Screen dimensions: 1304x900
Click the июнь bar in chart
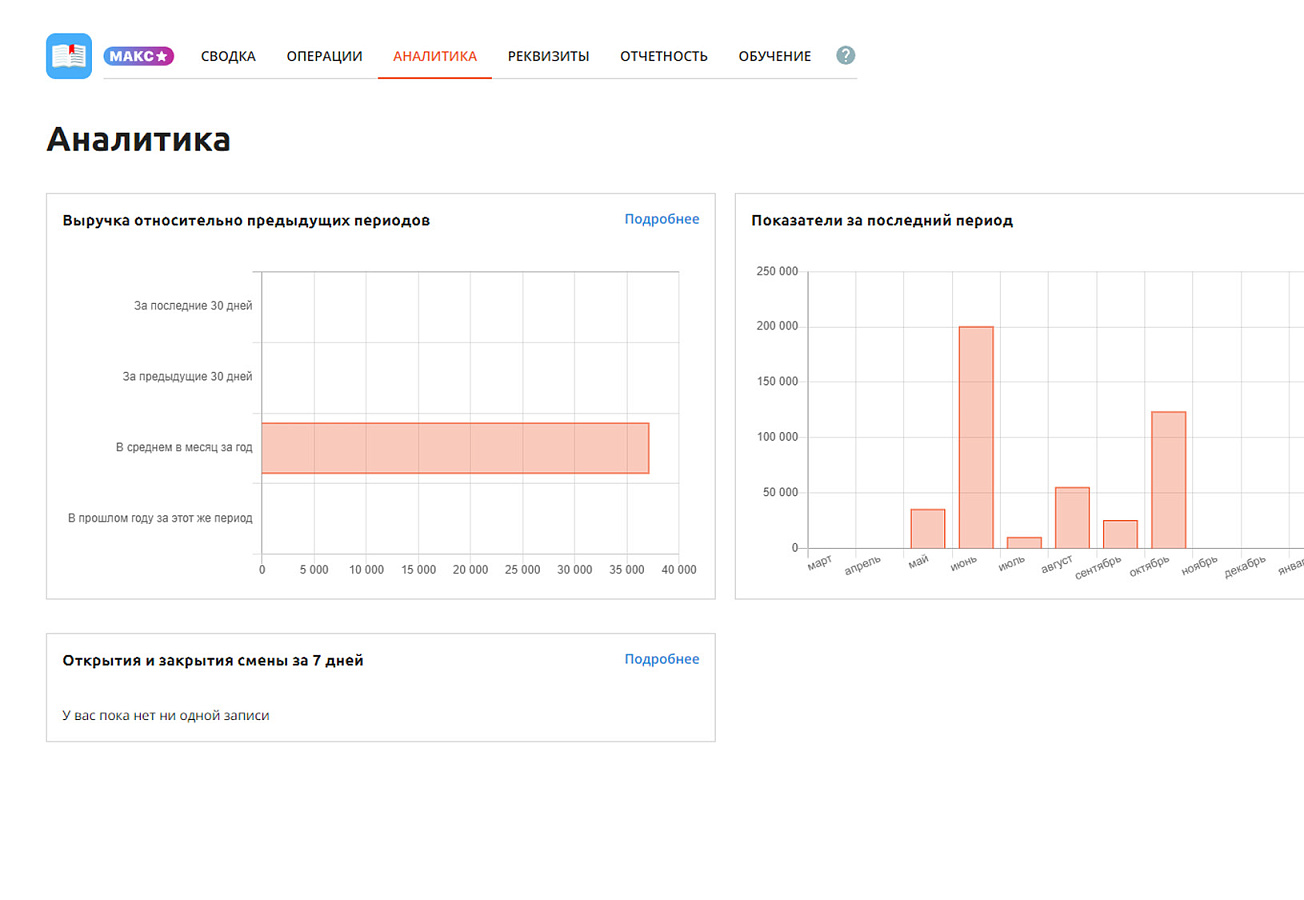tap(976, 437)
